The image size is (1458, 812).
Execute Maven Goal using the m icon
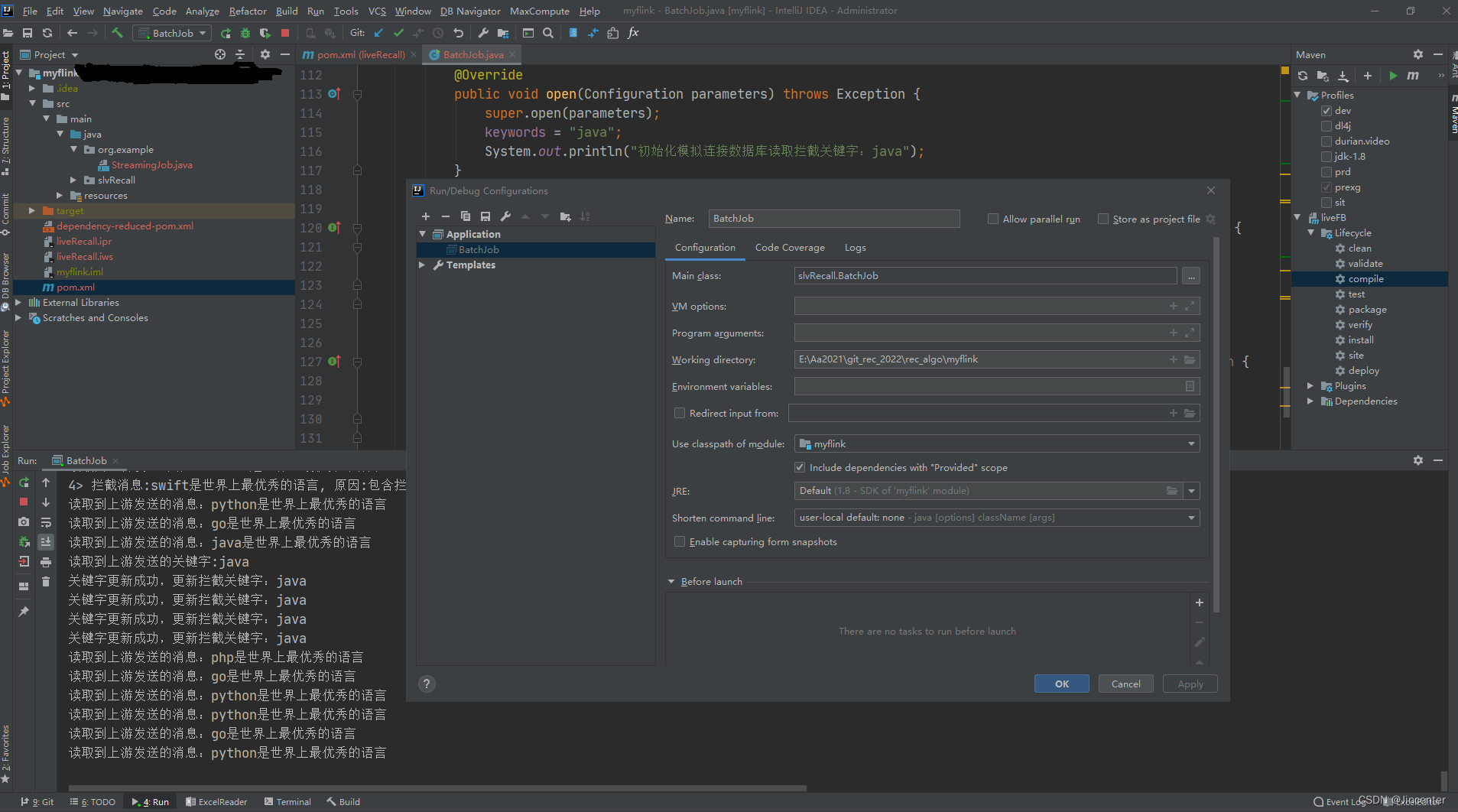1413,75
